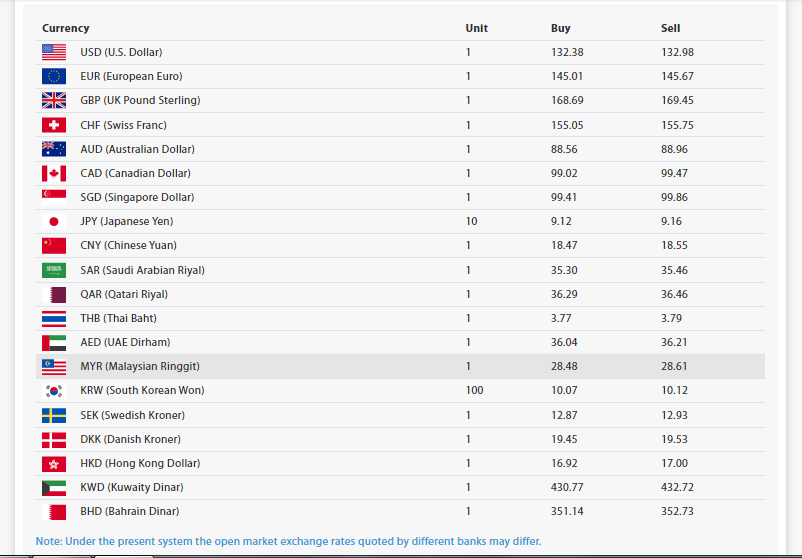Viewport: 802px width, 558px height.
Task: Click the European Union flag icon
Action: pyautogui.click(x=54, y=76)
